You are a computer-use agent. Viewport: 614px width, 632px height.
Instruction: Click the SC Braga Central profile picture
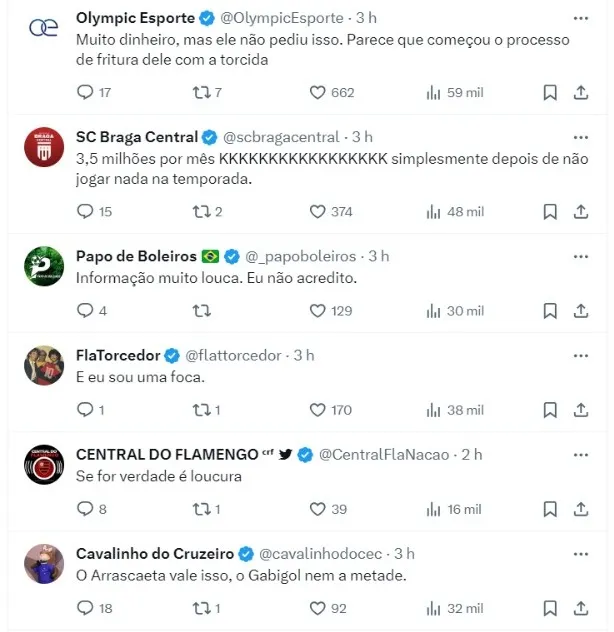coord(43,147)
